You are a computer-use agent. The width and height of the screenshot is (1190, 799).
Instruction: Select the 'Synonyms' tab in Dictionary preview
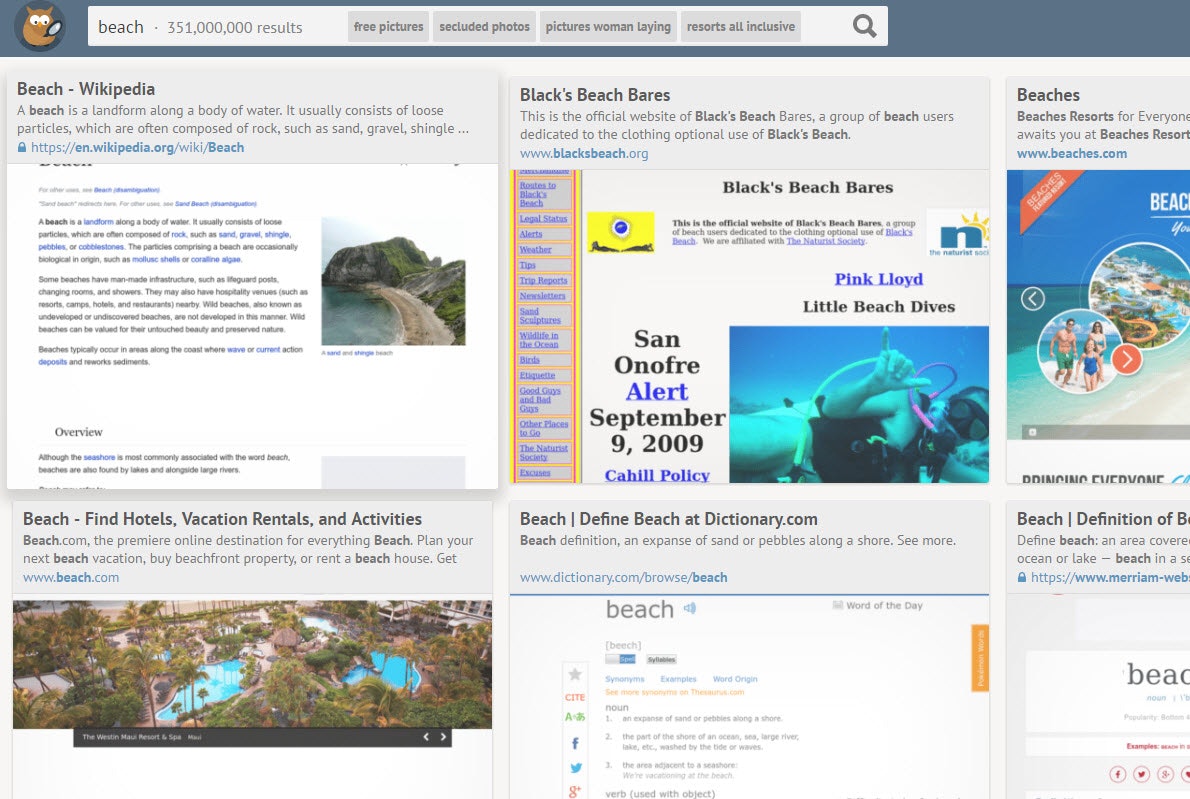pos(625,679)
